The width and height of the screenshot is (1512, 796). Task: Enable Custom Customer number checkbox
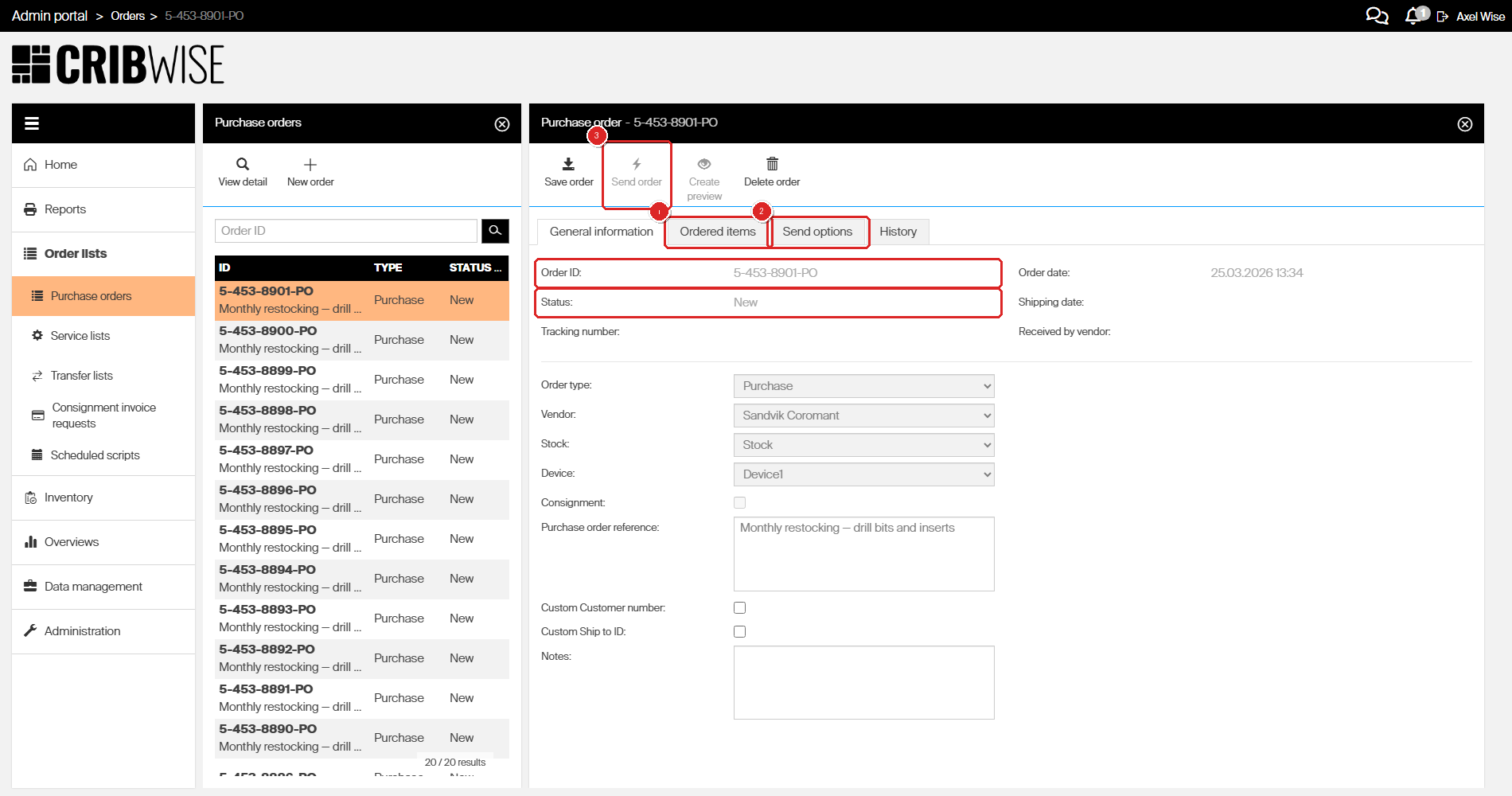pos(740,608)
